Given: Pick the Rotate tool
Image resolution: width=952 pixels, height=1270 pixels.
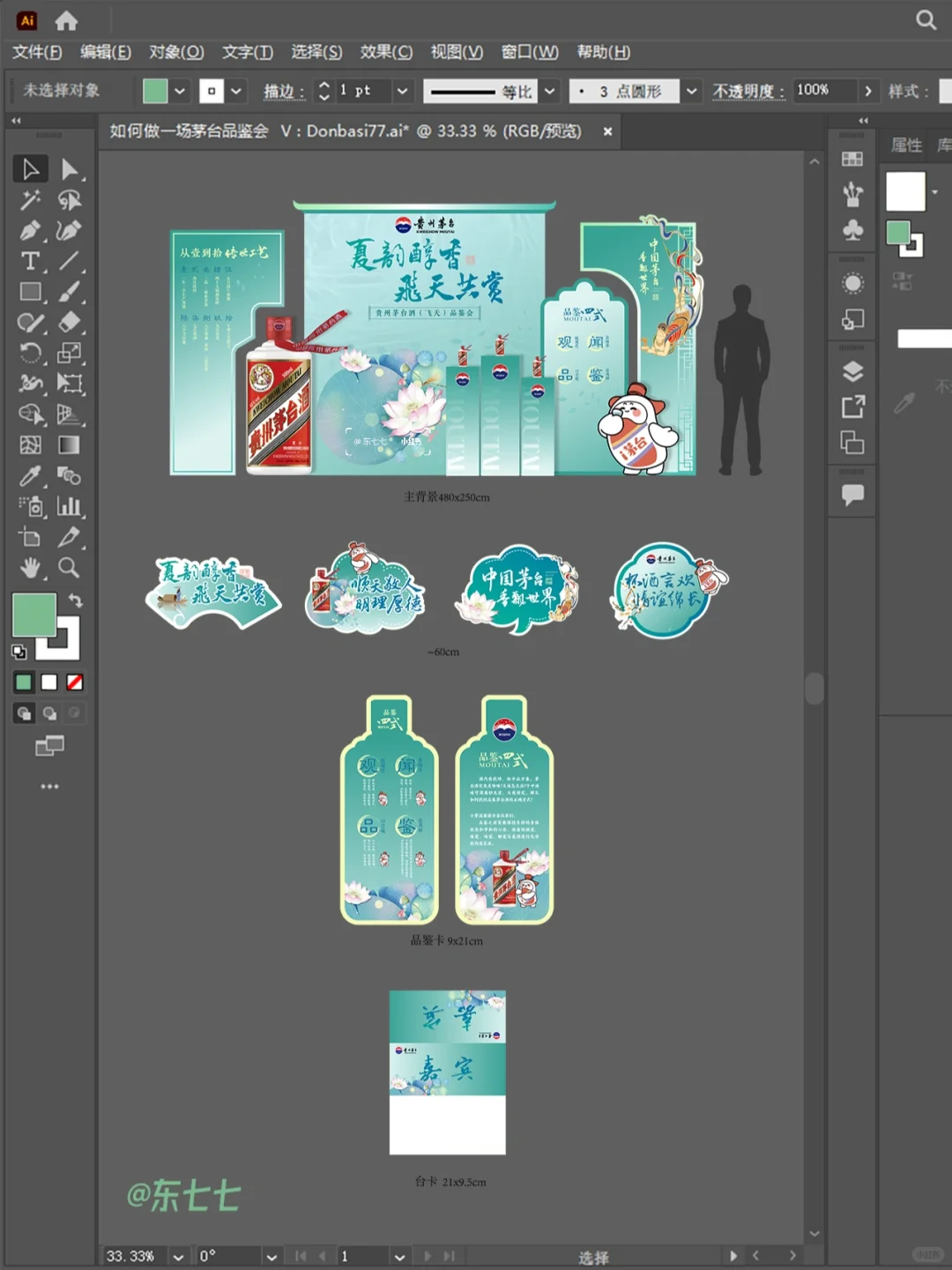Looking at the screenshot, I should (30, 353).
